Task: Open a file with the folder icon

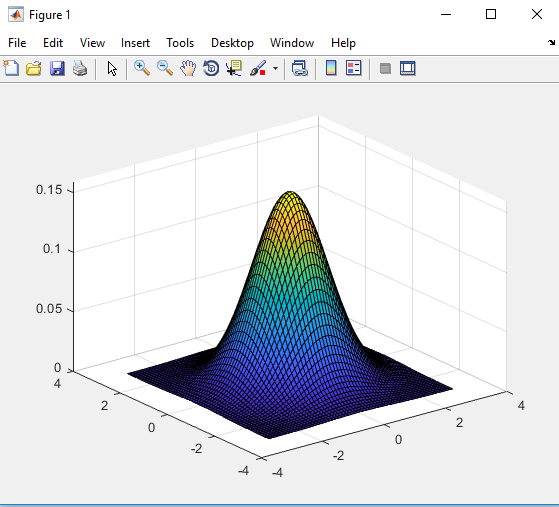Action: [x=34, y=68]
